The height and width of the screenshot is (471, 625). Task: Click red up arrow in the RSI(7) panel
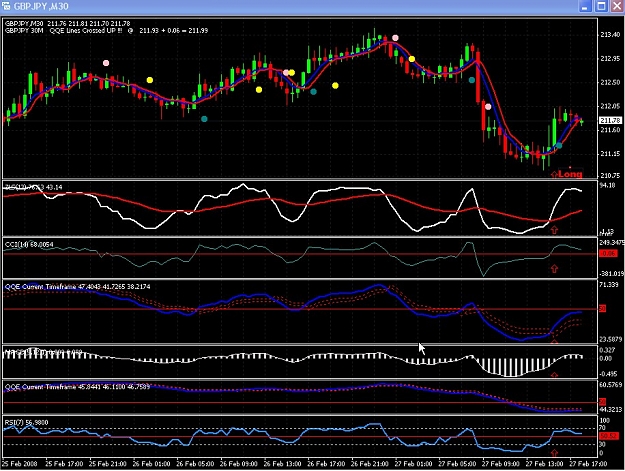(x=554, y=453)
